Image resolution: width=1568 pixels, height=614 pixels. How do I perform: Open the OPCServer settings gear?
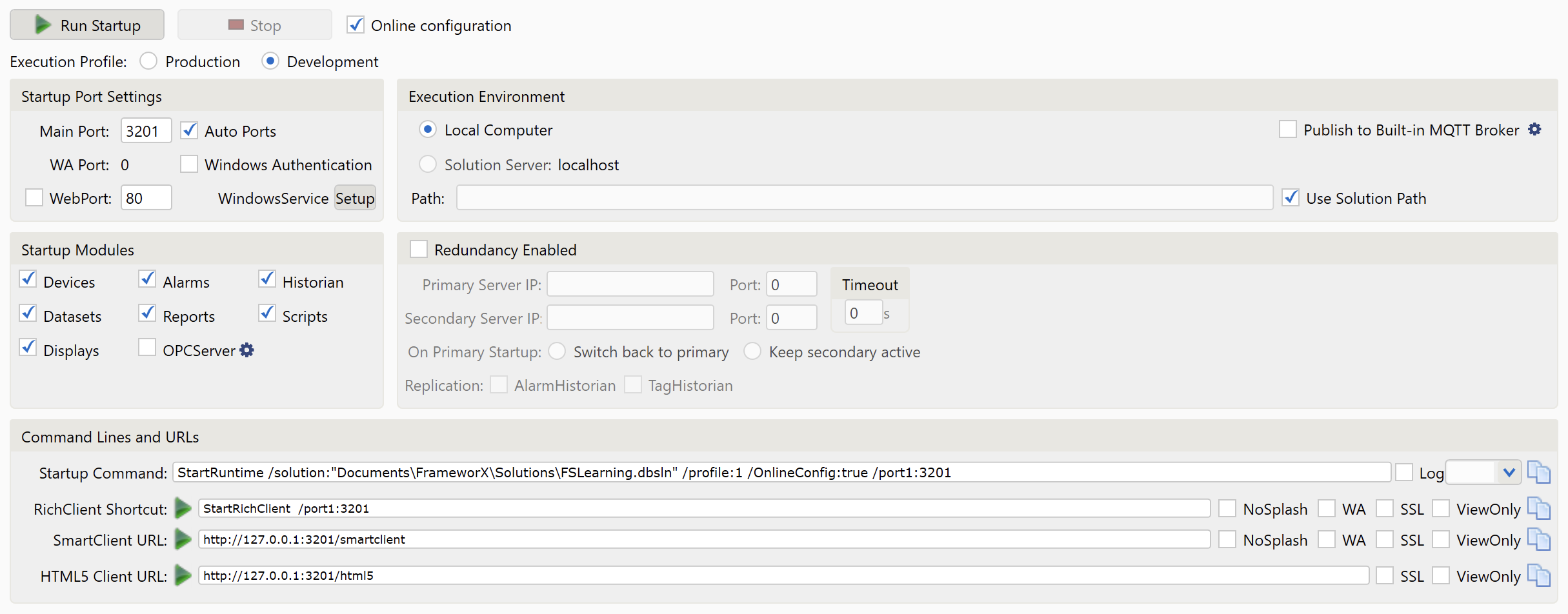246,350
